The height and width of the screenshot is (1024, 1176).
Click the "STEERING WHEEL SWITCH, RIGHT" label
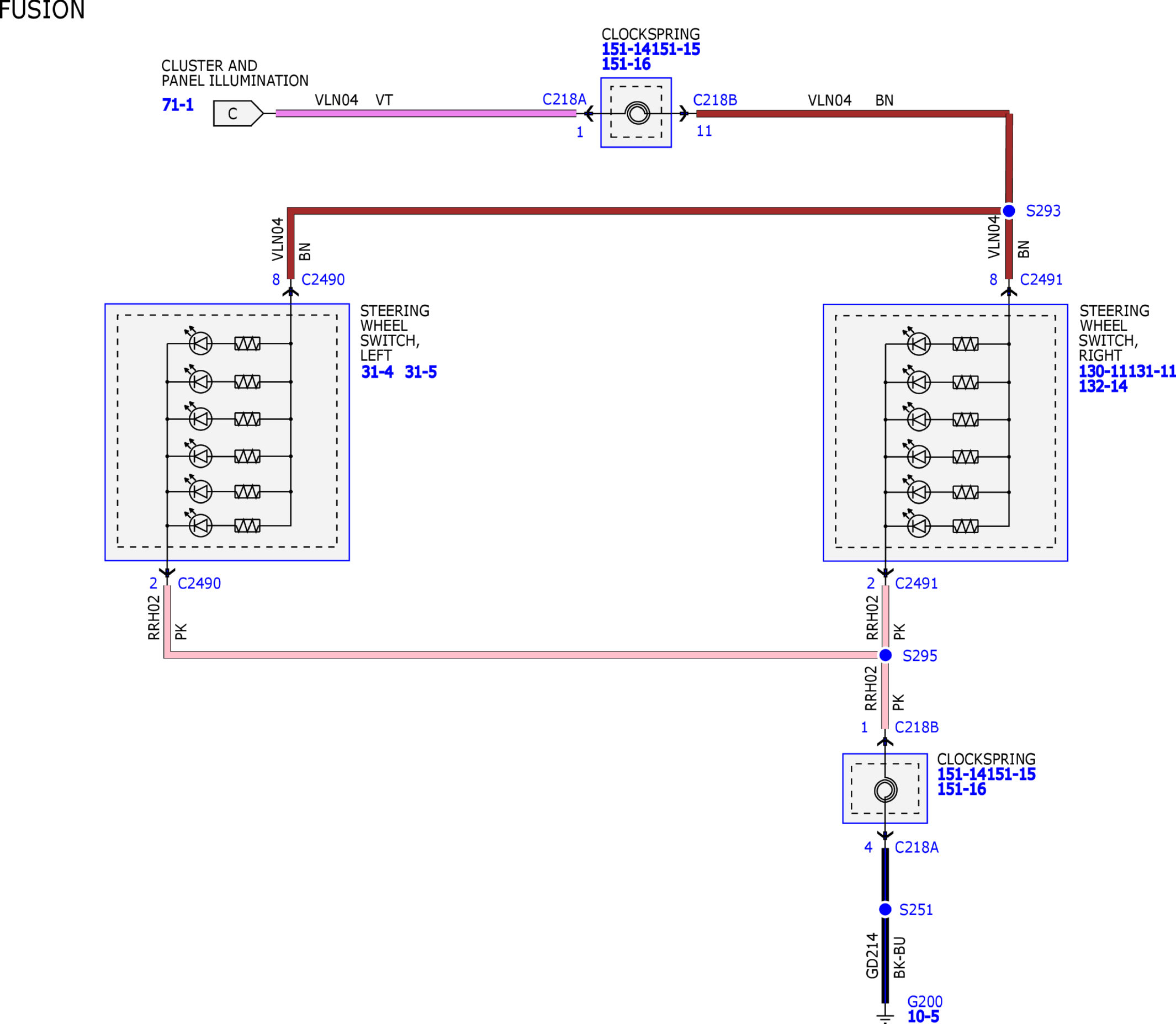[1114, 333]
